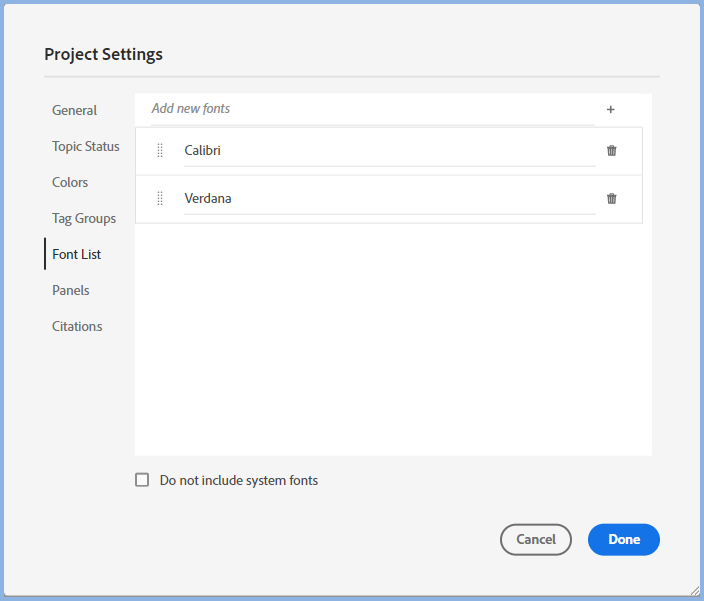Open the General settings tab

pos(75,110)
